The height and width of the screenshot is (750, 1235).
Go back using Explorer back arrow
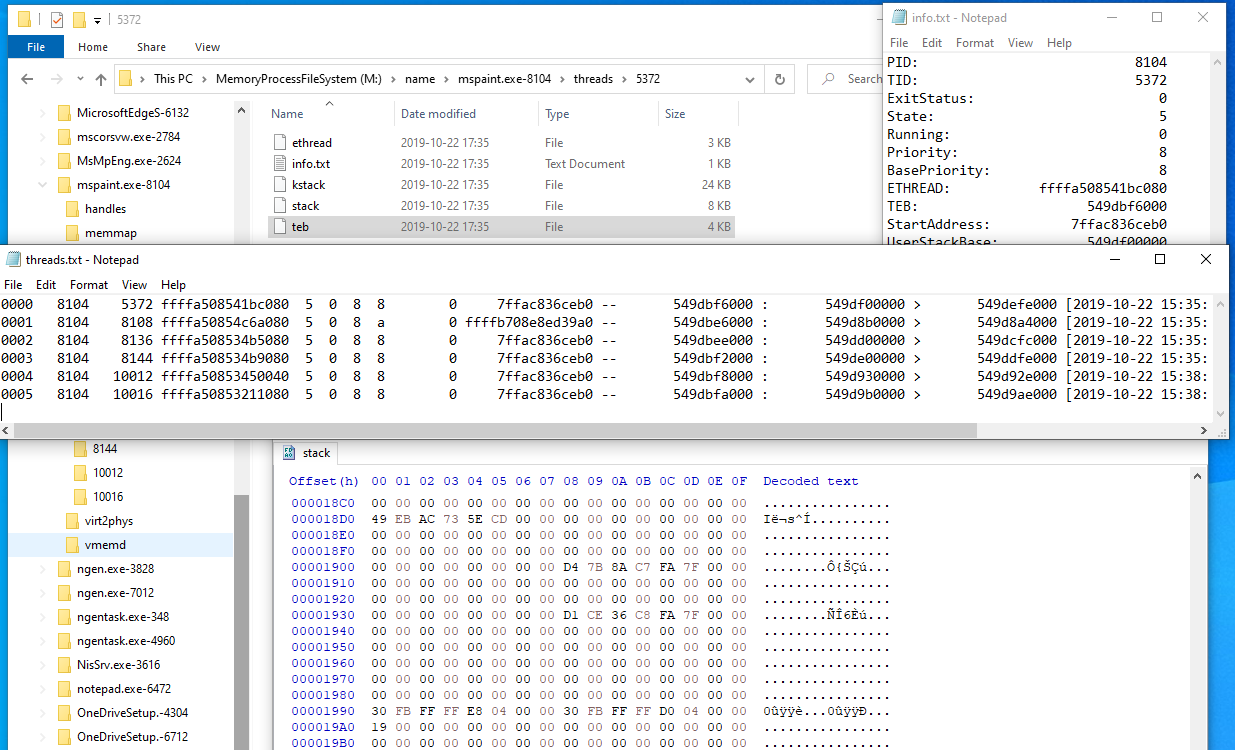click(28, 79)
